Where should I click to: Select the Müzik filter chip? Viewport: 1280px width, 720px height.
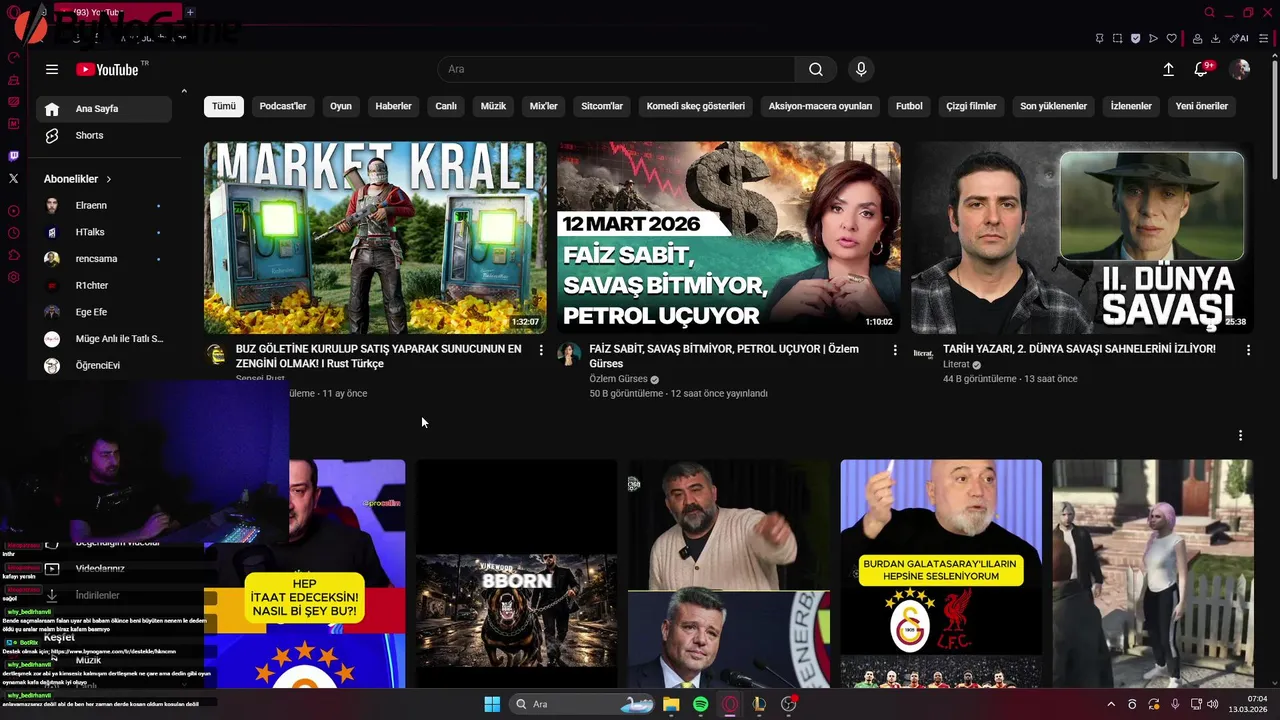pyautogui.click(x=493, y=106)
